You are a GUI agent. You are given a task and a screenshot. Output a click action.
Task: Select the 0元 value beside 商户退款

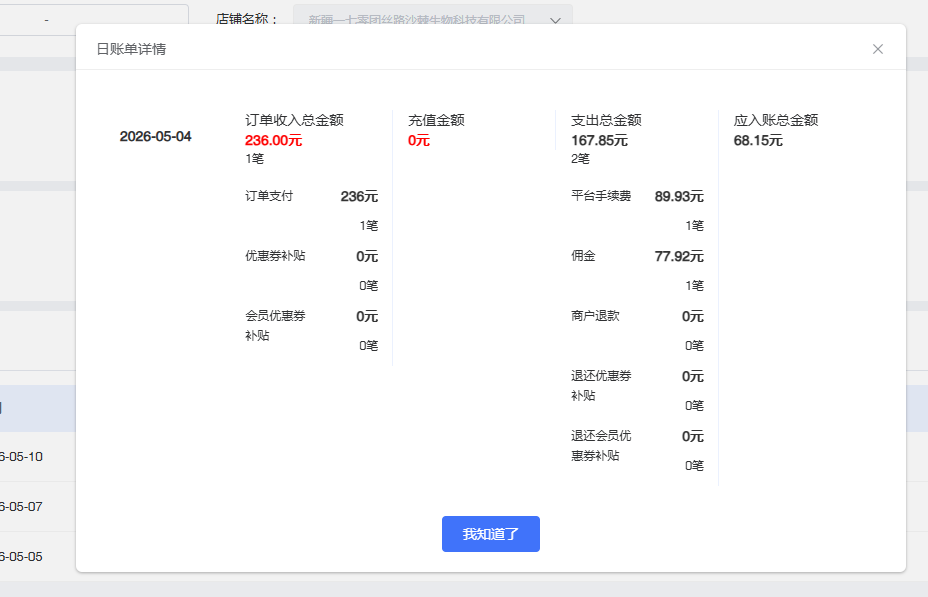pyautogui.click(x=692, y=317)
